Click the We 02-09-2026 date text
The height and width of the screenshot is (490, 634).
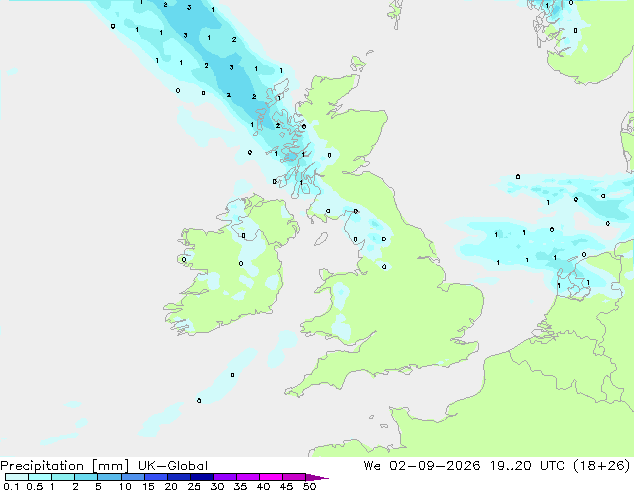pos(422,466)
